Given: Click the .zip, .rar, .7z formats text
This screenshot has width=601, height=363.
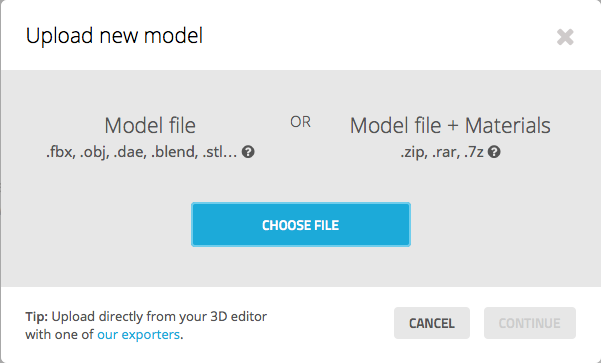Looking at the screenshot, I should tap(442, 152).
